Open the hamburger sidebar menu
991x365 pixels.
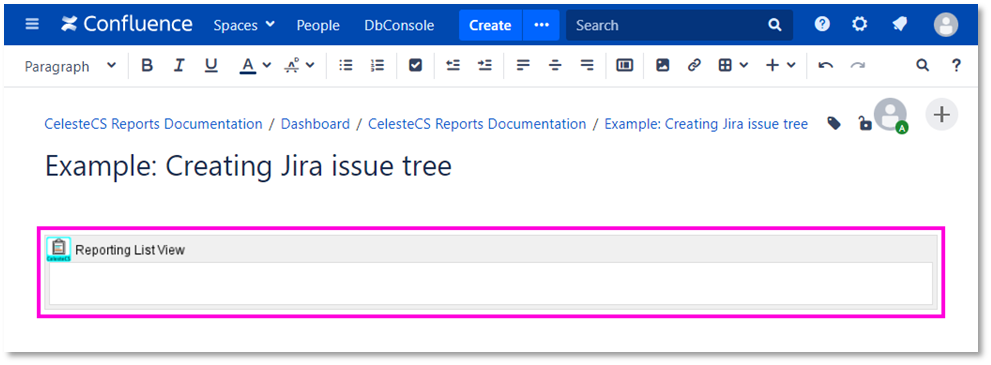tap(32, 25)
